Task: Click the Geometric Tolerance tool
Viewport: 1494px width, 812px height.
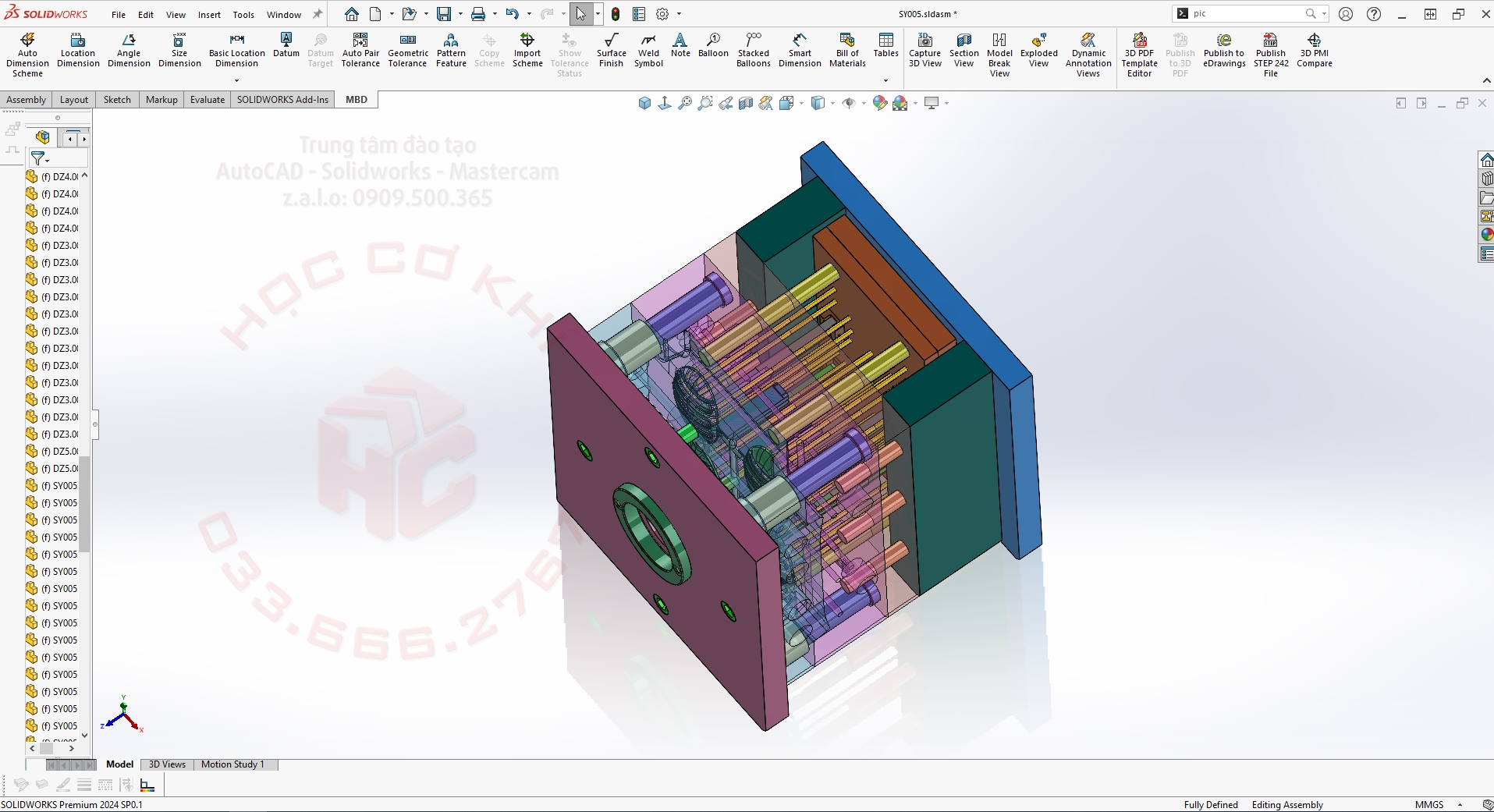Action: [x=407, y=50]
